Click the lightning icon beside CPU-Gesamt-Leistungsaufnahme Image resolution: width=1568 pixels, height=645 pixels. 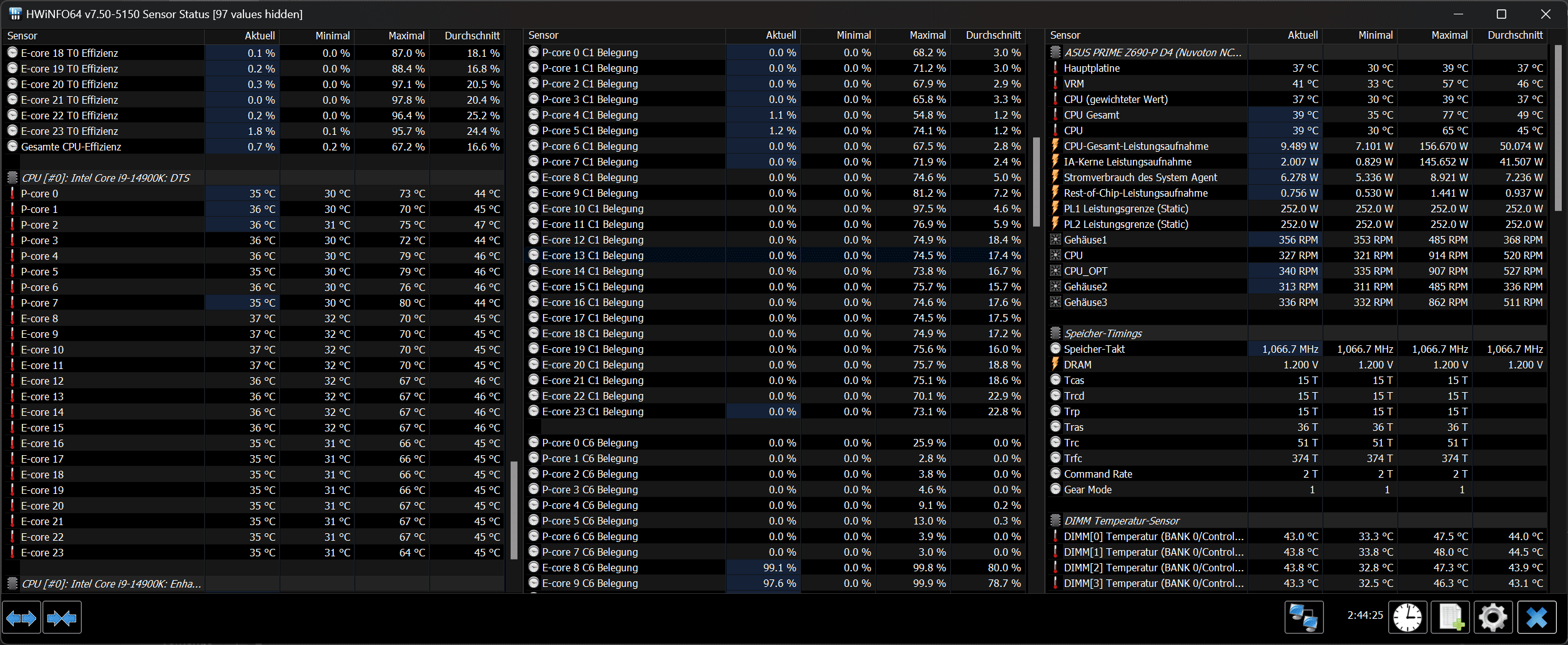tap(1056, 146)
